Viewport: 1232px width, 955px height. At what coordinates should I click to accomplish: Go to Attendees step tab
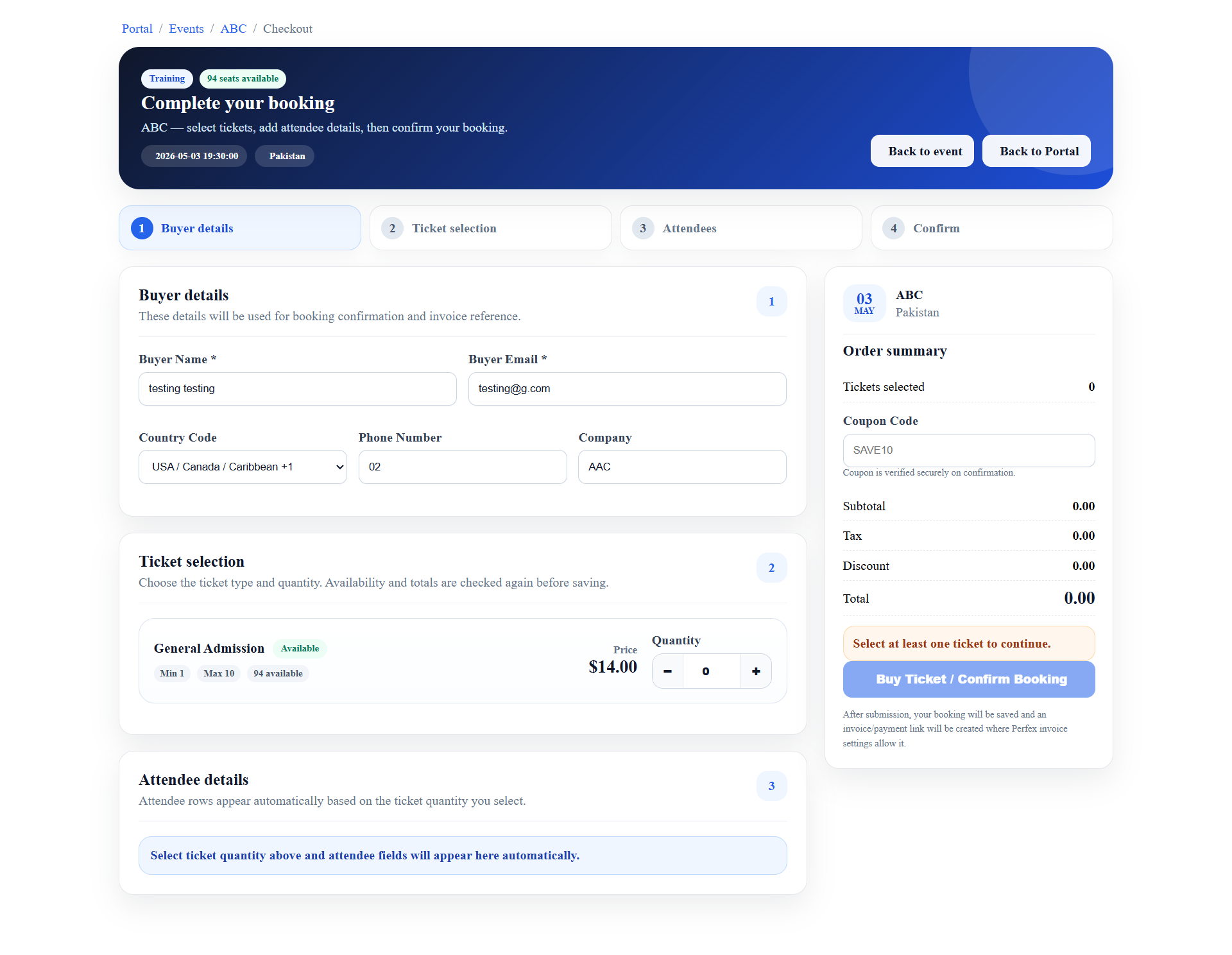tap(740, 228)
